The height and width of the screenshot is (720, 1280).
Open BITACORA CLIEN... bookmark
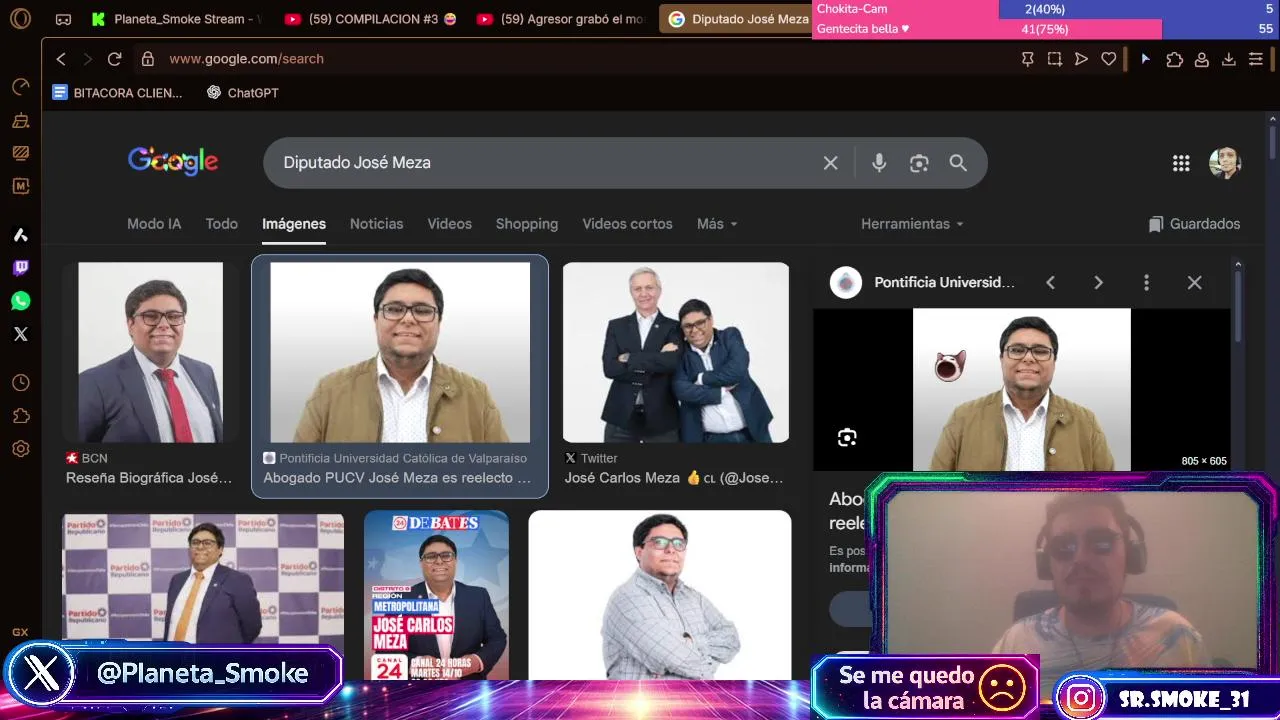click(118, 93)
